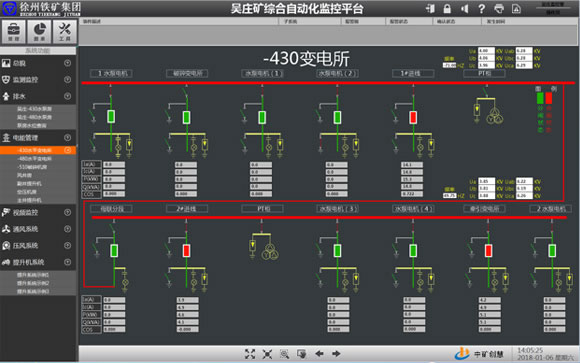
Task: Open the wrench and screwdriver tools button
Action: click(x=65, y=31)
